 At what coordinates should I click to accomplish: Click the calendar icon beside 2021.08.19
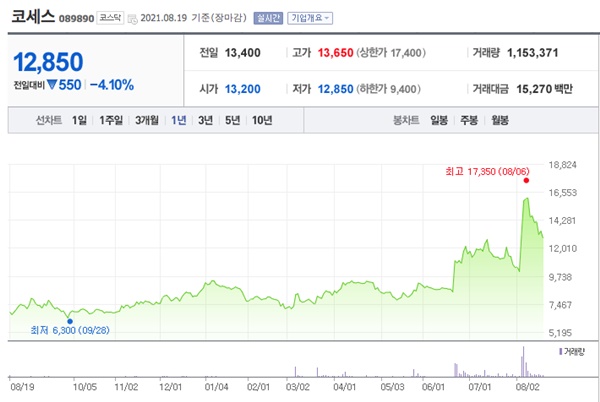pos(132,19)
